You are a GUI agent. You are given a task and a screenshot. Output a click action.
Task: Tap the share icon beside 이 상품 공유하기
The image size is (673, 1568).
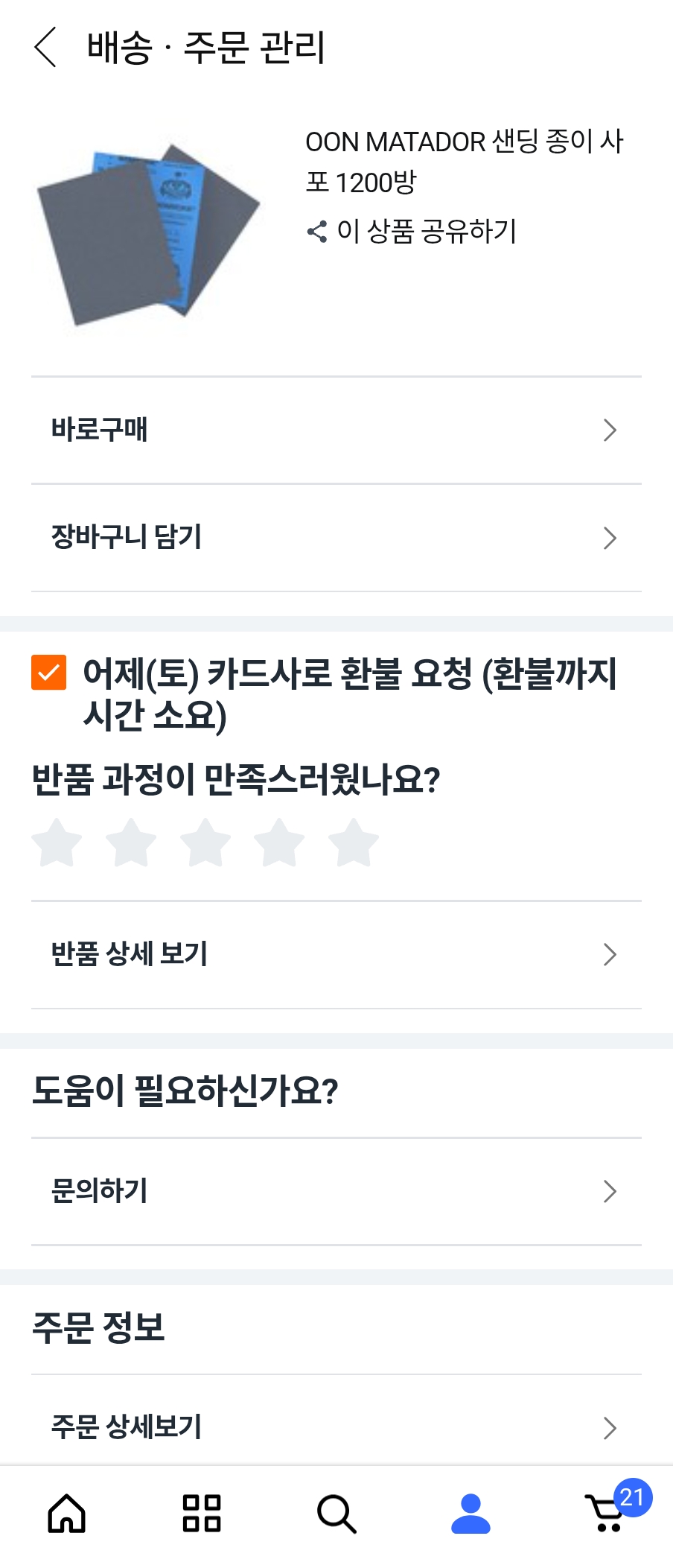point(317,232)
